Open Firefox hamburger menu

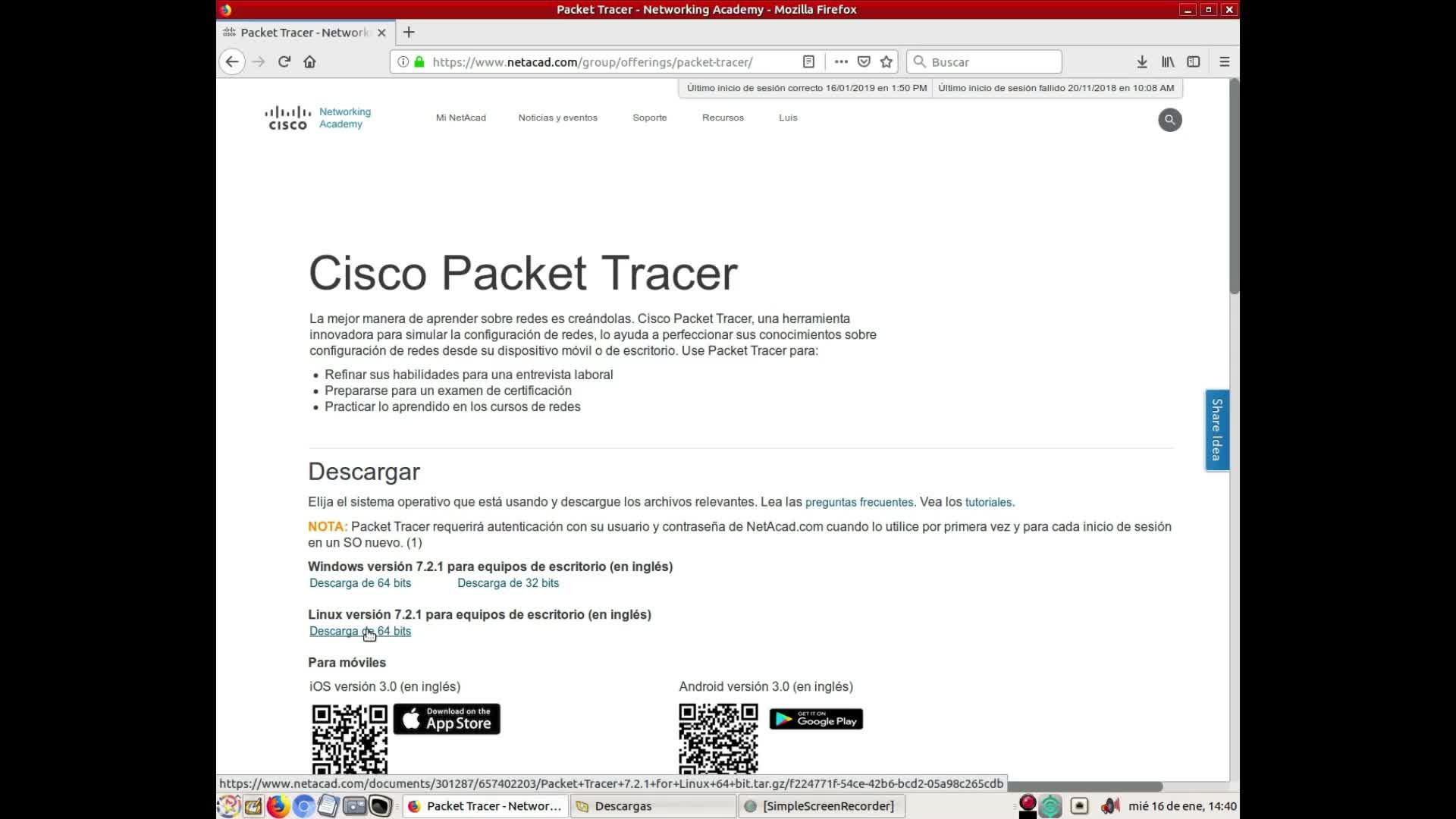[x=1224, y=62]
